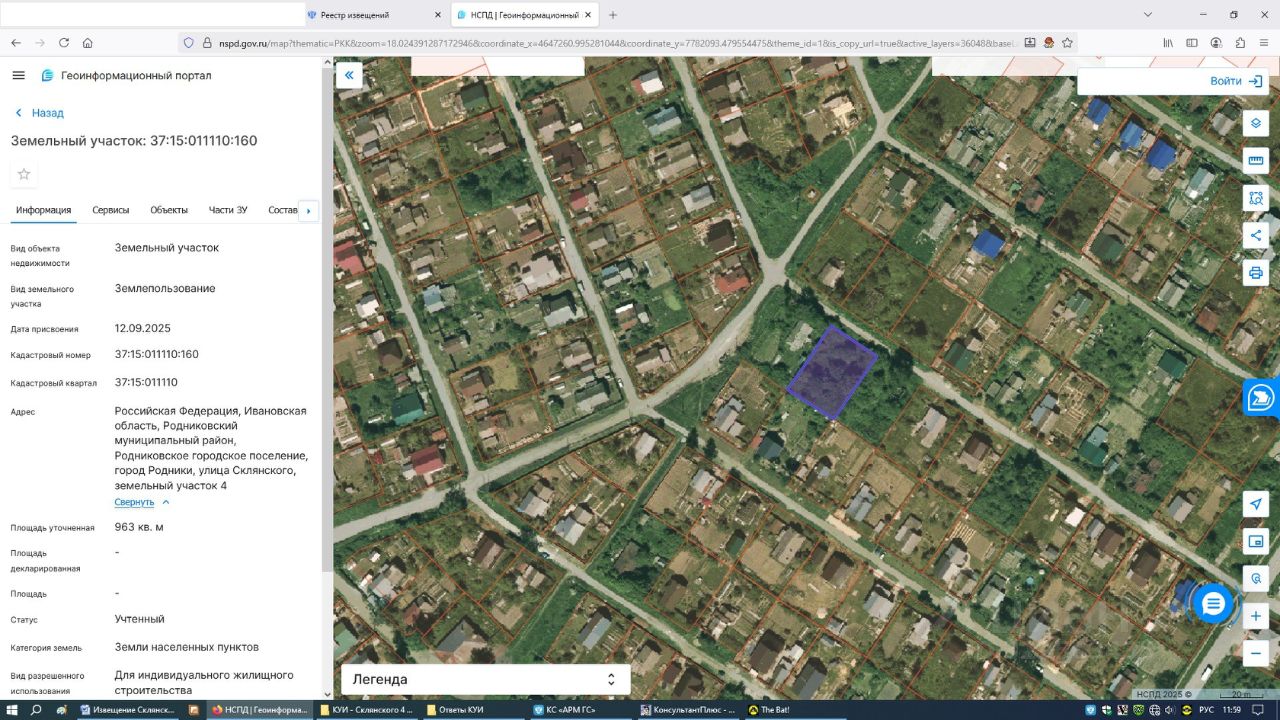Switch to the Реестр извещений browser tab
This screenshot has height=720, width=1280.
(x=368, y=15)
